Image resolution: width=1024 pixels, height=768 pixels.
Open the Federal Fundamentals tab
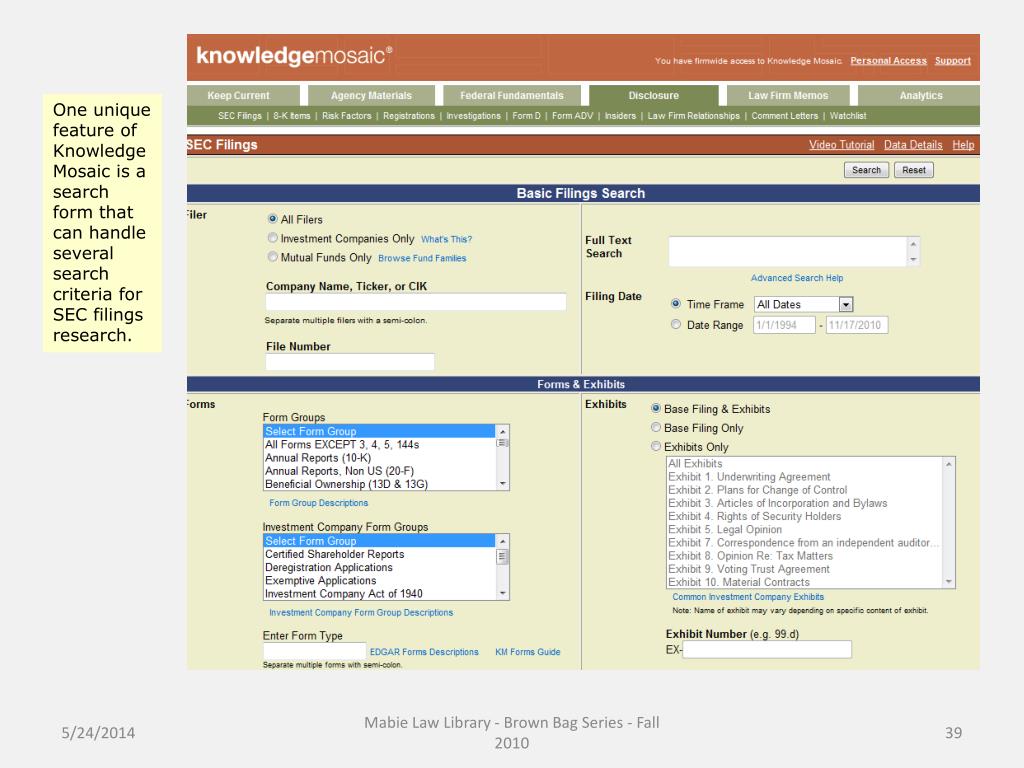click(x=512, y=95)
